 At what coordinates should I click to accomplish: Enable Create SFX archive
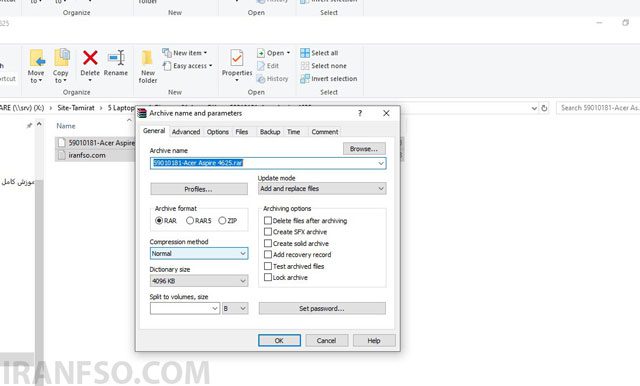[x=268, y=232]
